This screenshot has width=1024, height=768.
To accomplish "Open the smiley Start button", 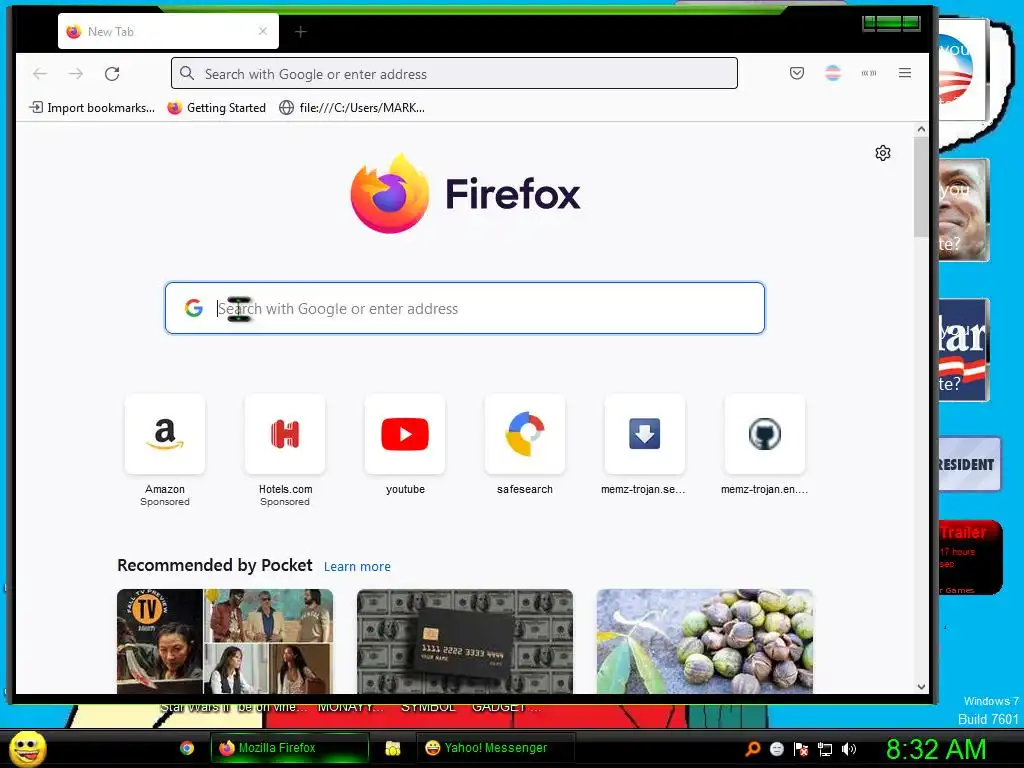I will (27, 748).
